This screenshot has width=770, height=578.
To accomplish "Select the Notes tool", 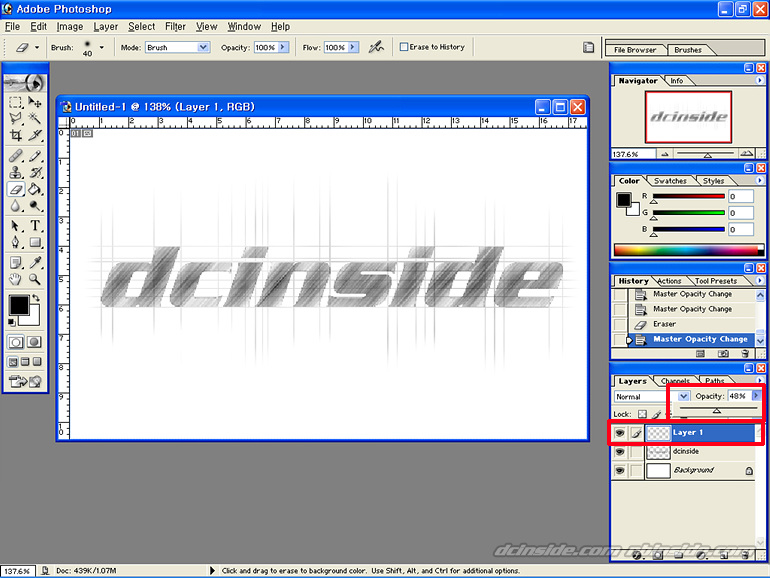I will (x=16, y=263).
